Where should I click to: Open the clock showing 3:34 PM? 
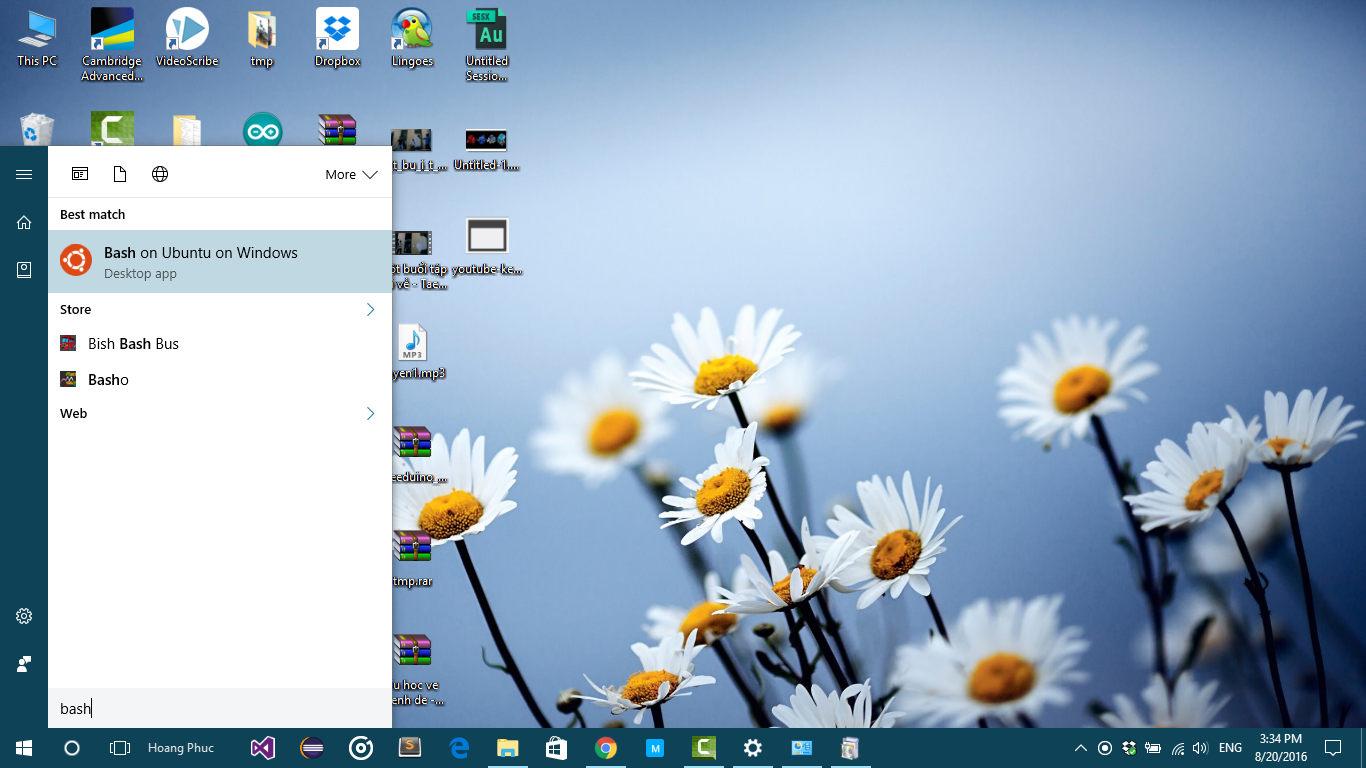(1281, 748)
